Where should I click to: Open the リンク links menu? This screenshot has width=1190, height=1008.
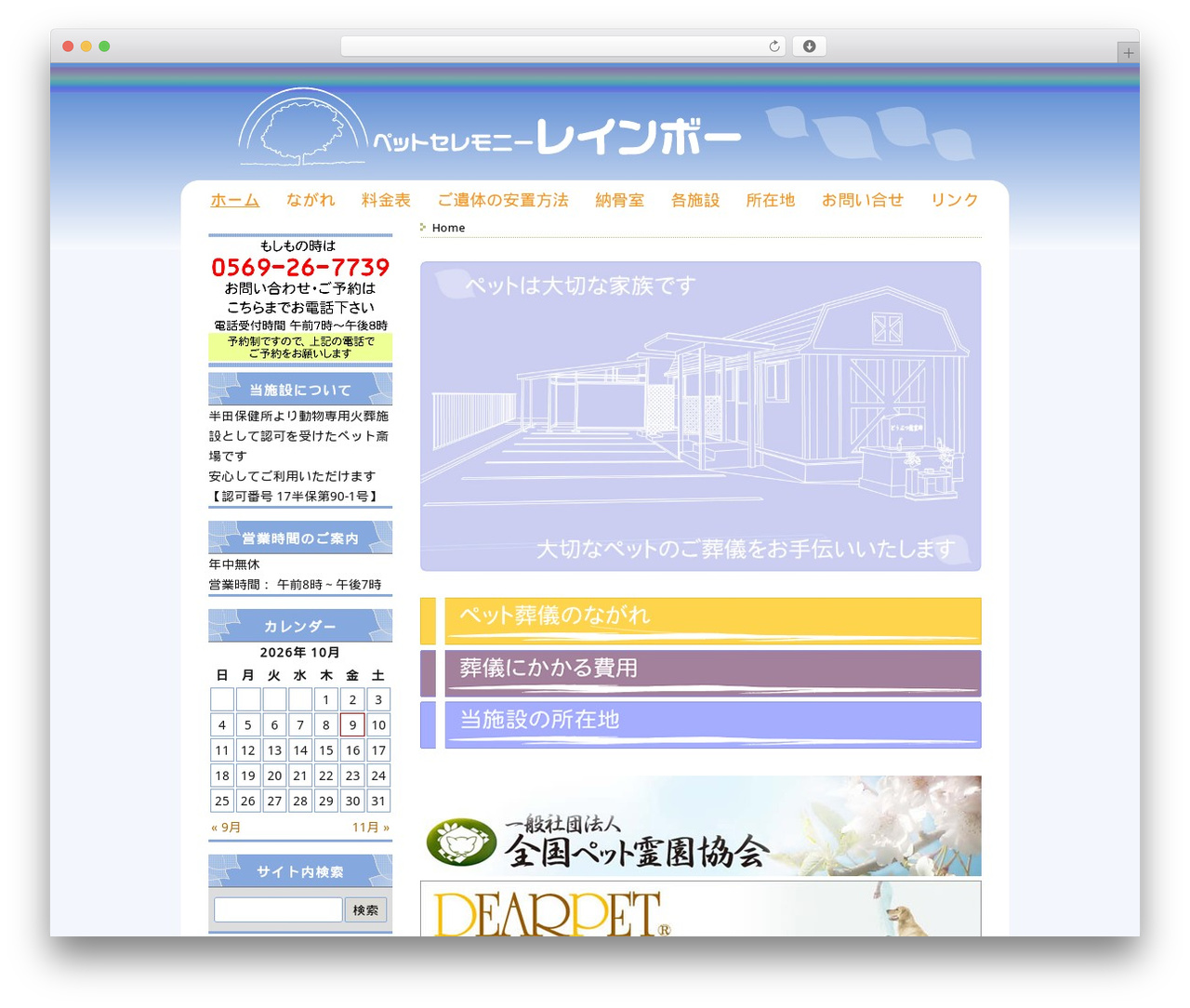pyautogui.click(x=955, y=200)
